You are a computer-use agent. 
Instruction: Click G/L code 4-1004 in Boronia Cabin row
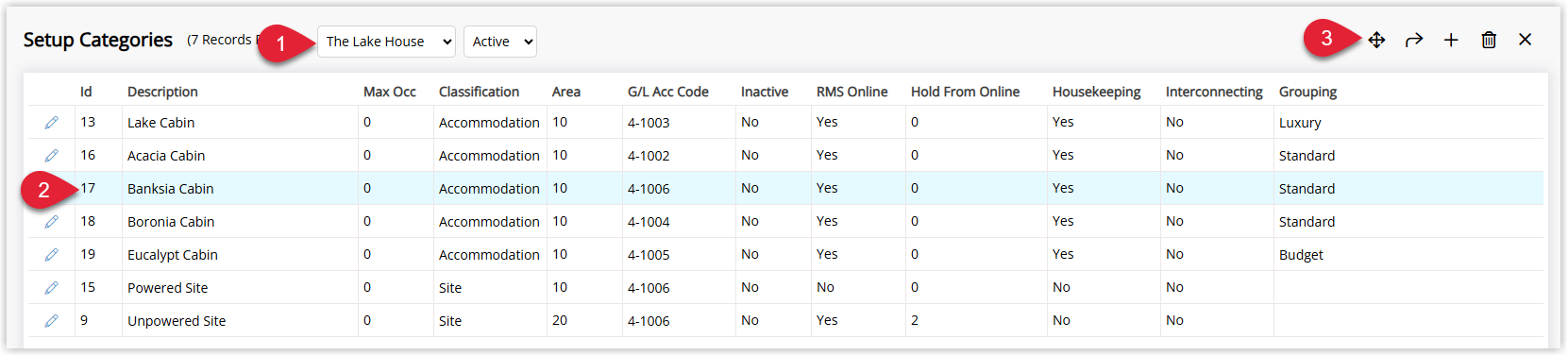tap(649, 222)
